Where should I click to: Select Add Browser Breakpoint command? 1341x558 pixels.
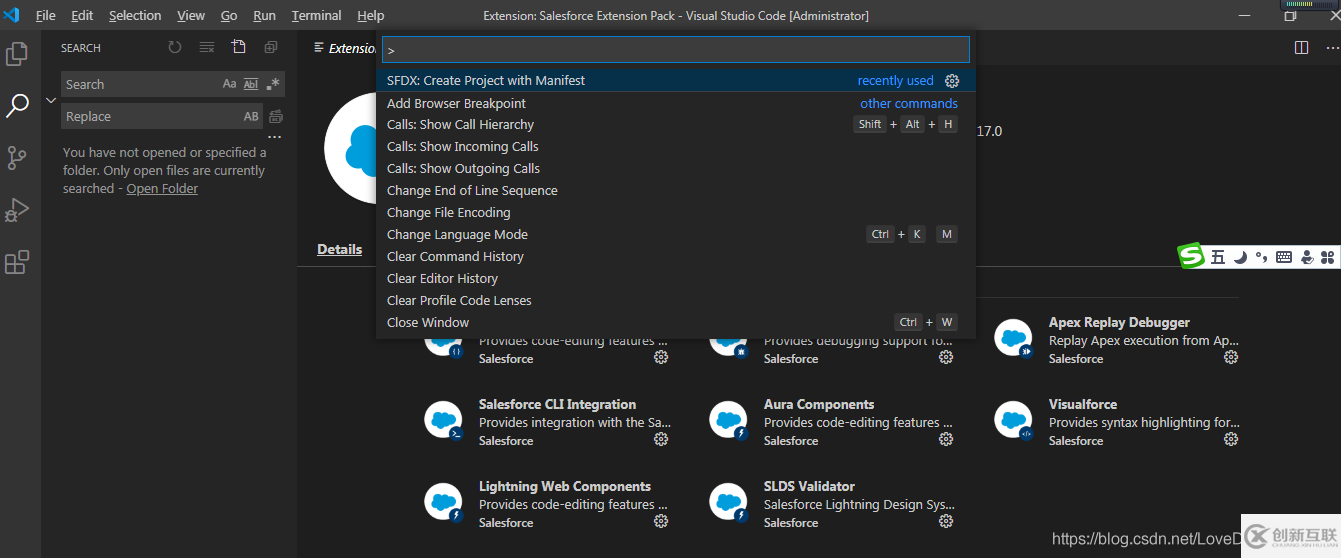pyautogui.click(x=675, y=103)
